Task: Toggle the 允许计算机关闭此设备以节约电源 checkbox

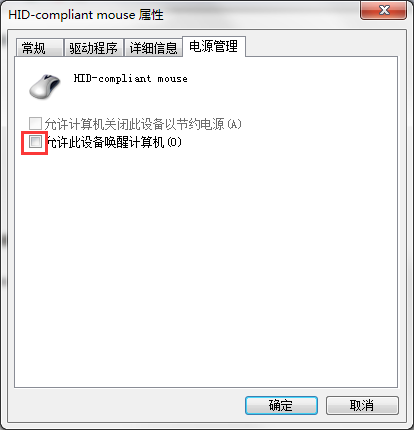Action: click(x=35, y=123)
